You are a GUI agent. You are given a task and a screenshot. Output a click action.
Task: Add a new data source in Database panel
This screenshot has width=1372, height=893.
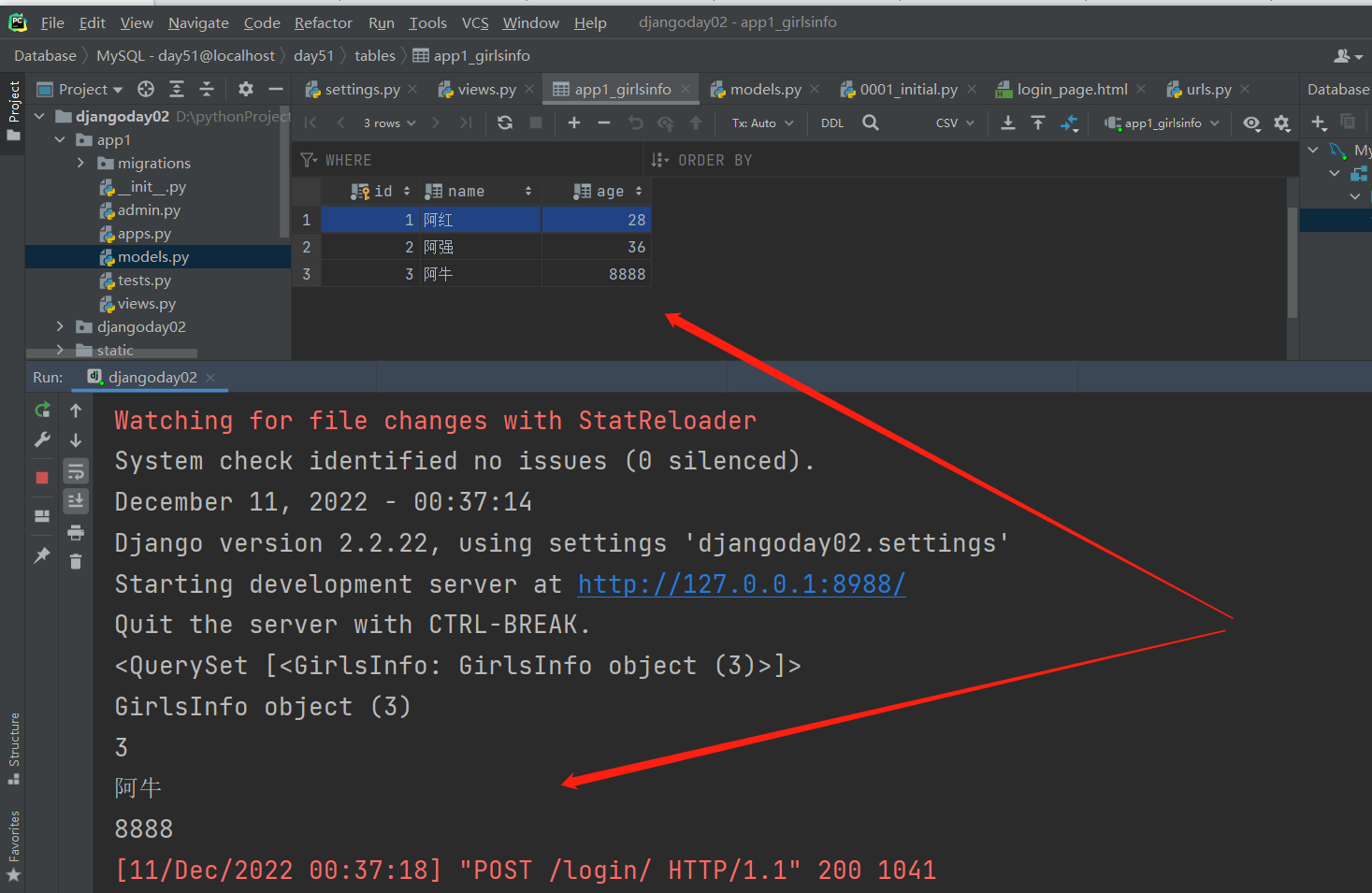[x=1319, y=122]
